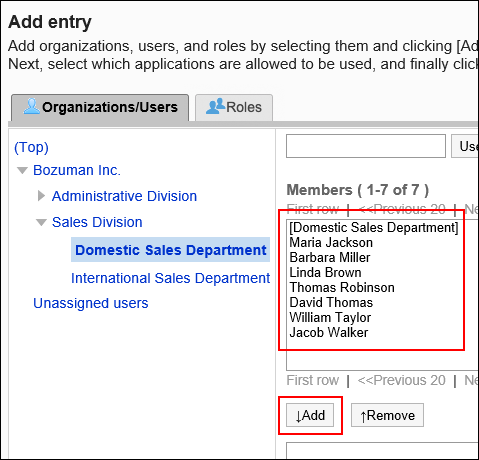Screen dimensions: 479x460
Task: Select Jacob Walker in members list
Action: tap(329, 333)
